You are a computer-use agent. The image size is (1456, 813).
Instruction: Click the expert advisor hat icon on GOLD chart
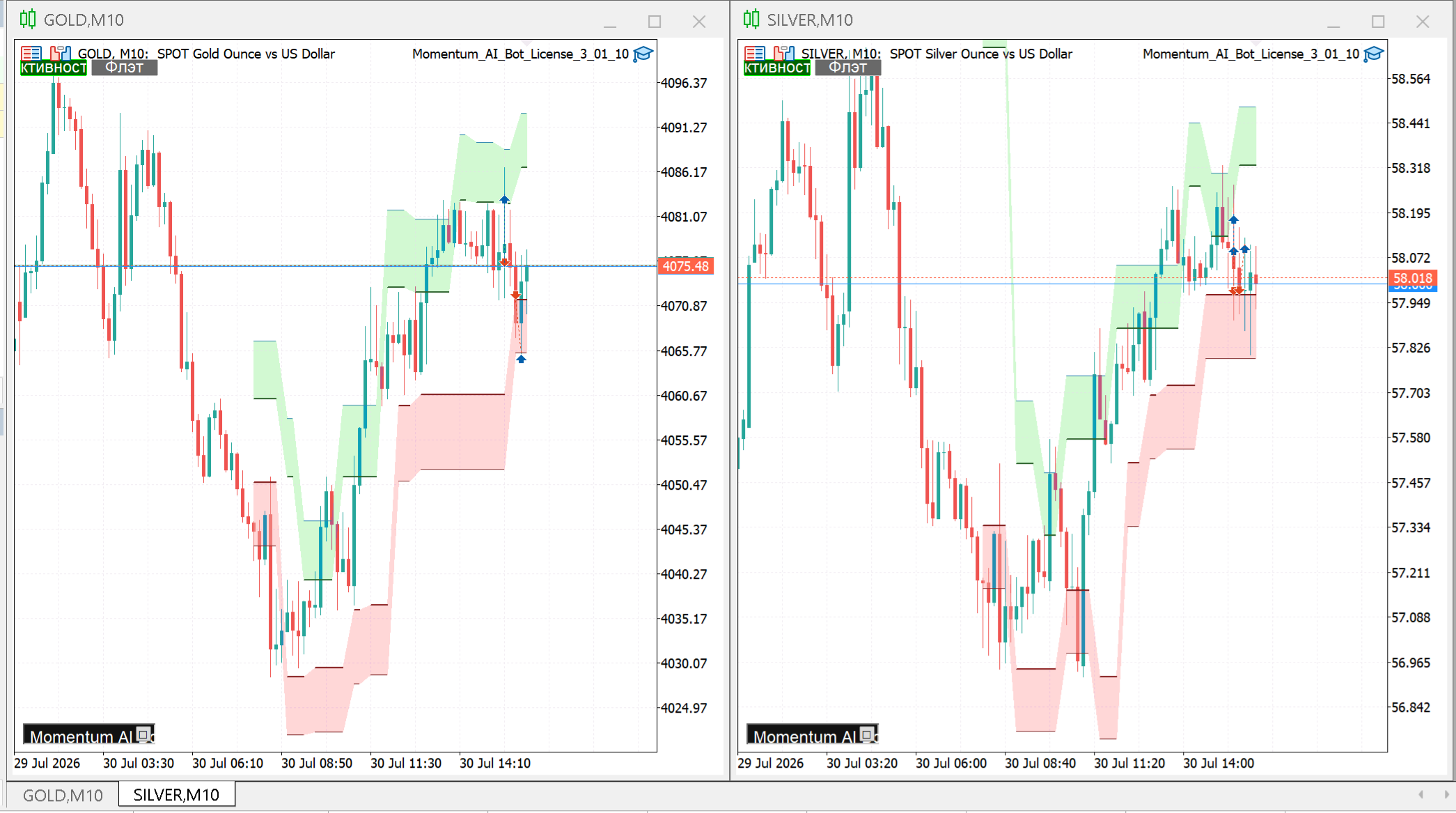tap(643, 54)
